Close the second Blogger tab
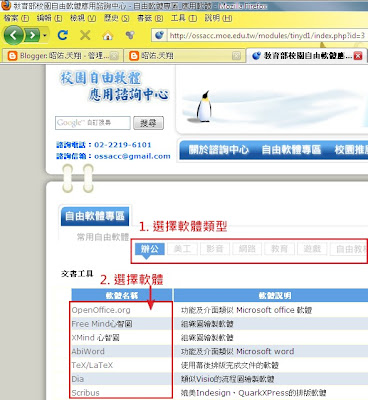368x400 pixels. tap(236, 56)
